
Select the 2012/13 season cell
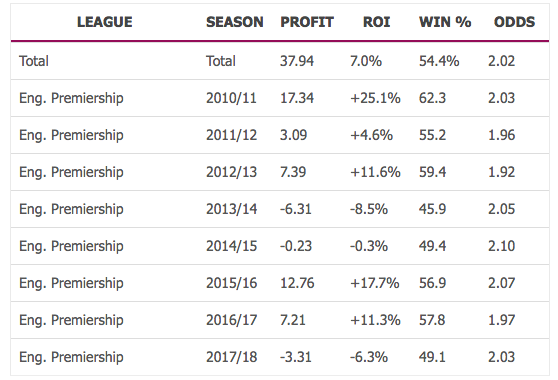pos(231,172)
